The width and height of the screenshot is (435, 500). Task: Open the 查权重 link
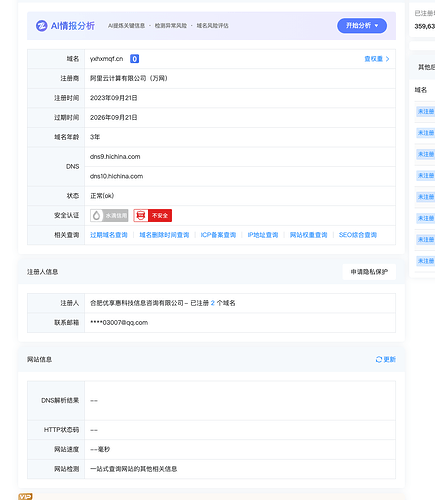click(x=373, y=59)
